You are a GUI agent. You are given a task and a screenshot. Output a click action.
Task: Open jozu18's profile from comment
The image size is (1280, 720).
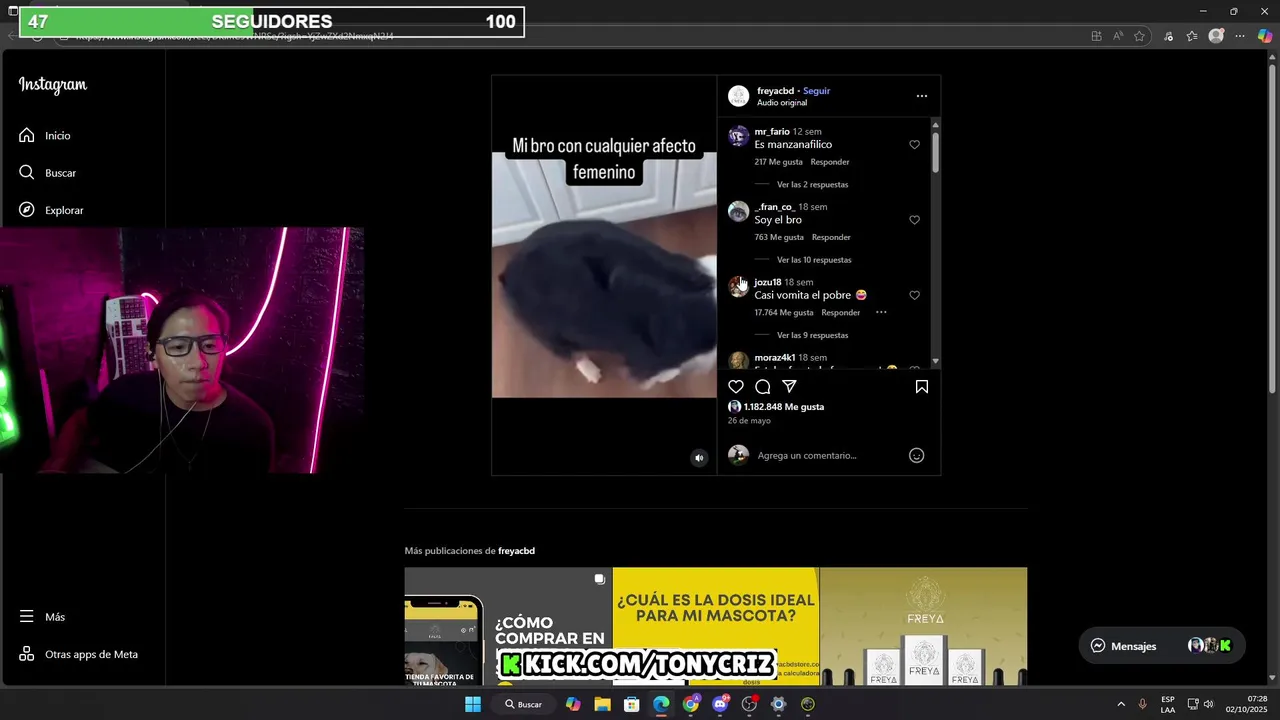click(x=767, y=282)
